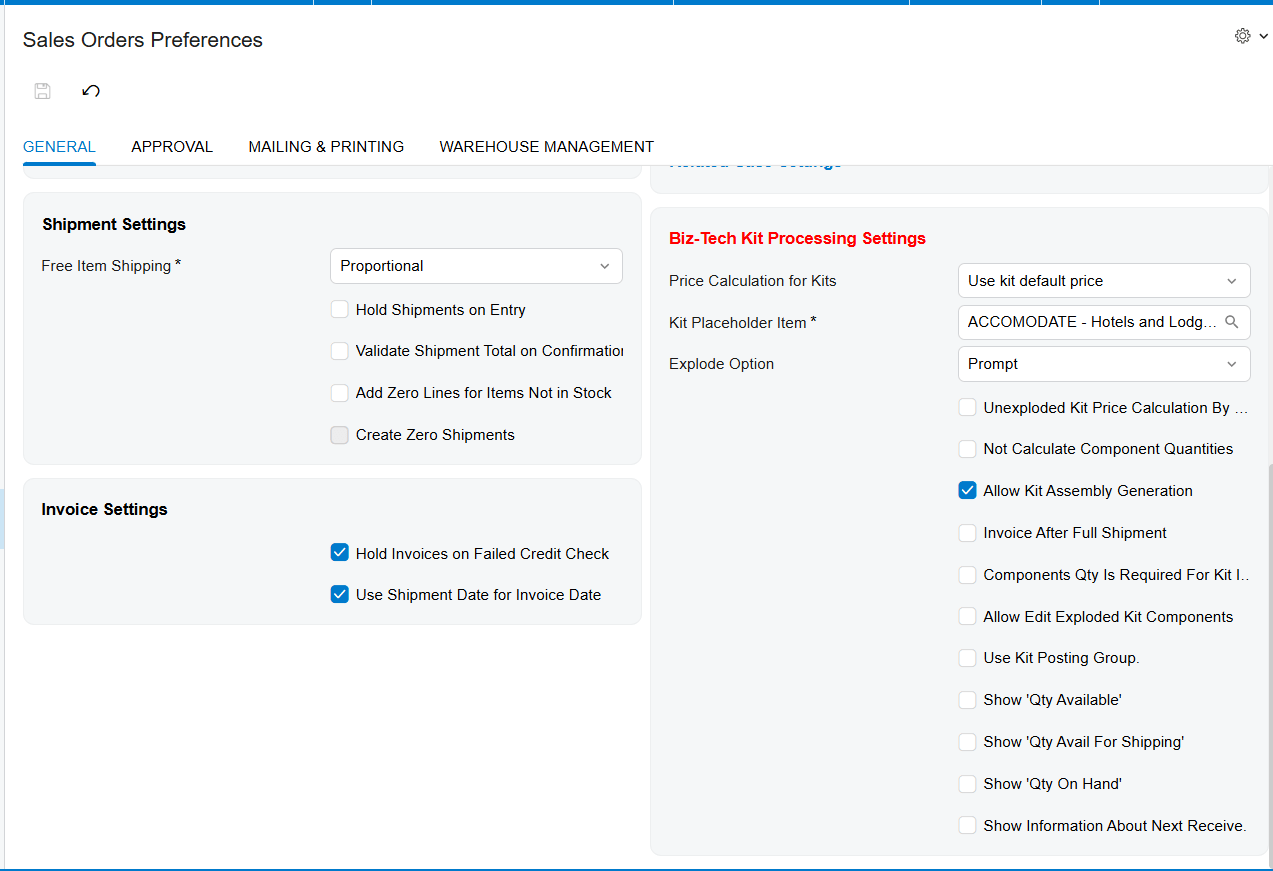Uncheck Use Shipment Date for Invoice Date
This screenshot has width=1273, height=871.
pyautogui.click(x=340, y=594)
